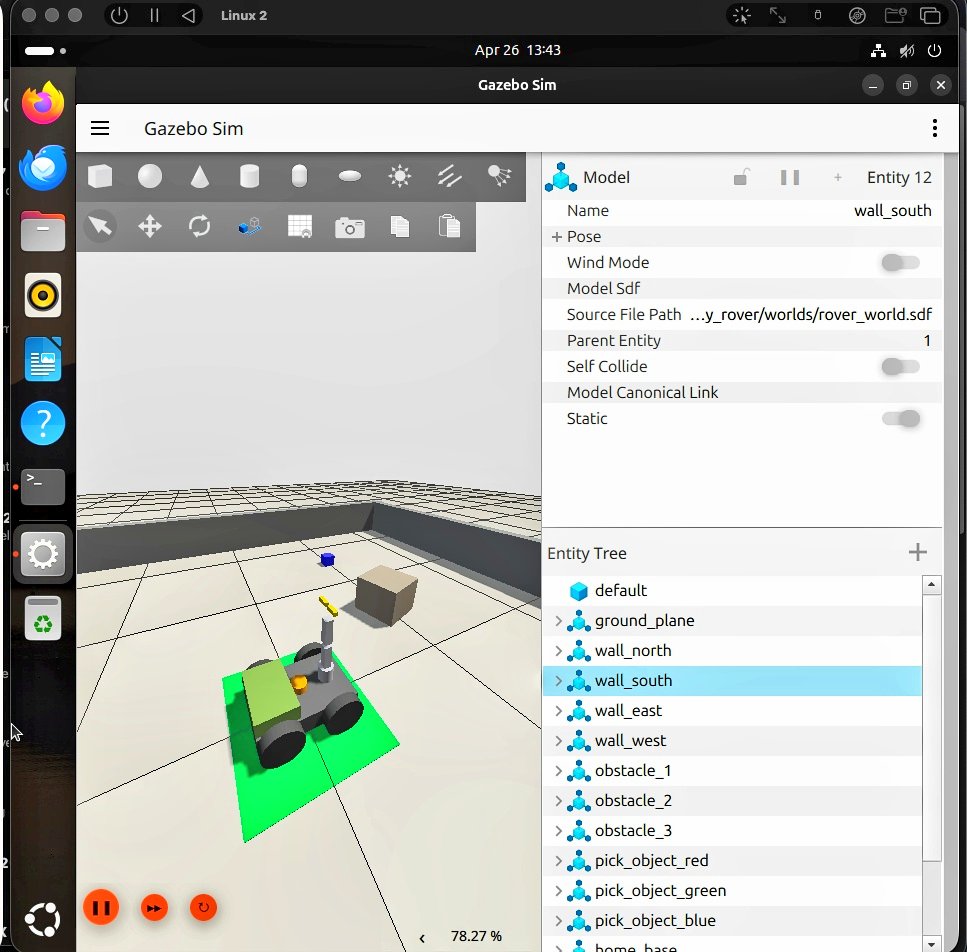This screenshot has width=967, height=952.
Task: Select the default world entry
Action: (732, 591)
